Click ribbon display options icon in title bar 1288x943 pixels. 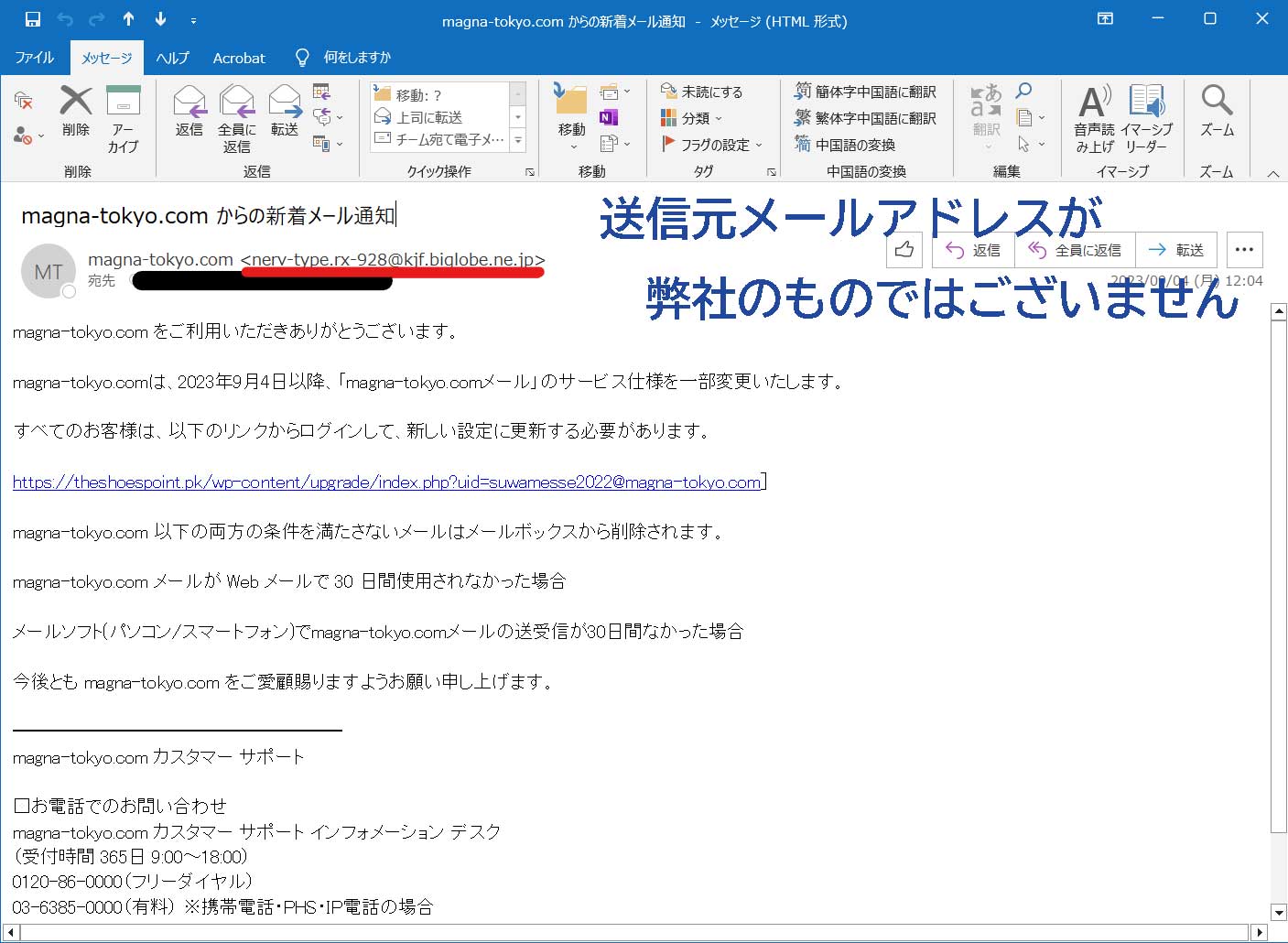click(x=1106, y=19)
